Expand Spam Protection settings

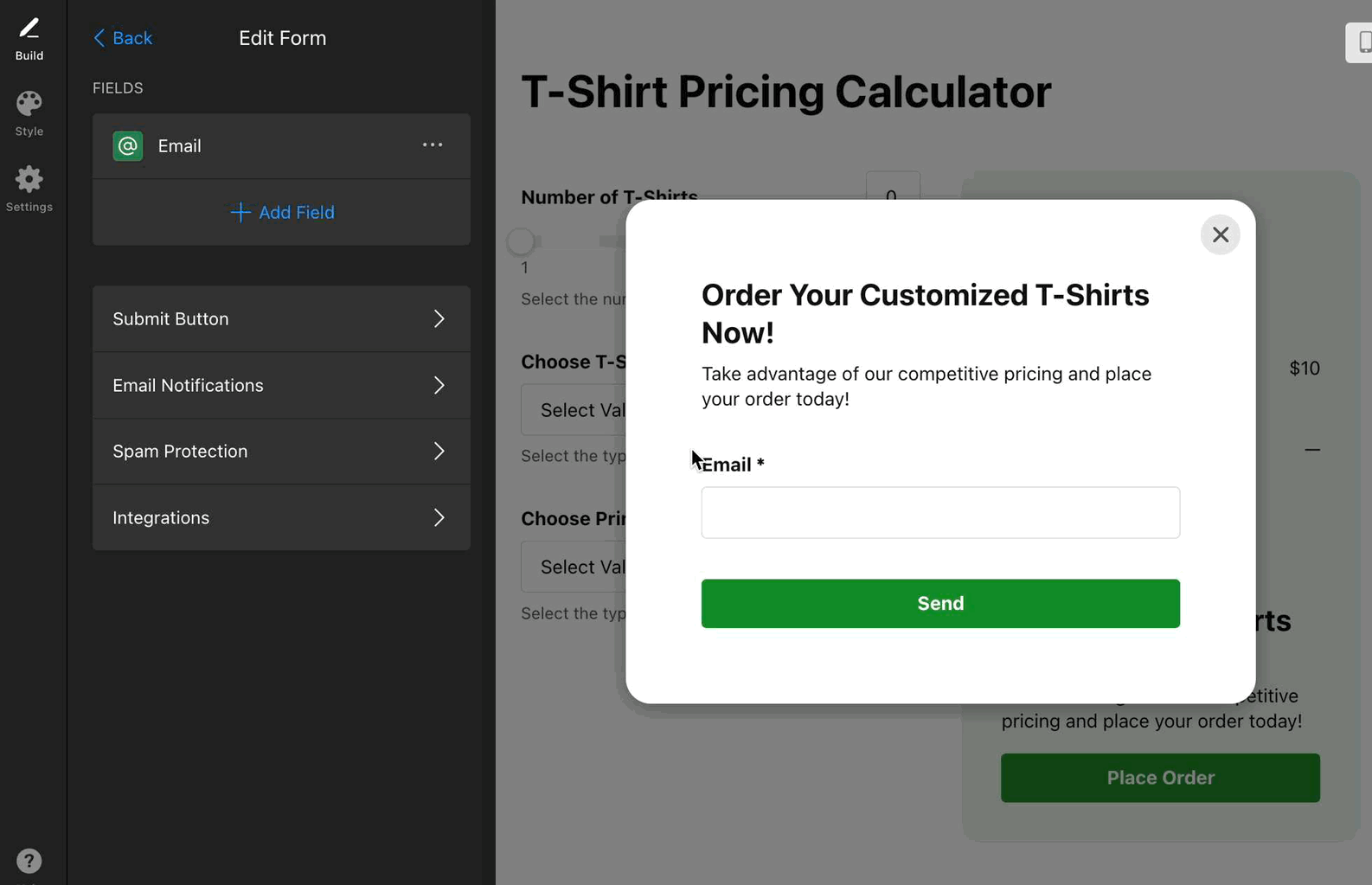coord(281,452)
